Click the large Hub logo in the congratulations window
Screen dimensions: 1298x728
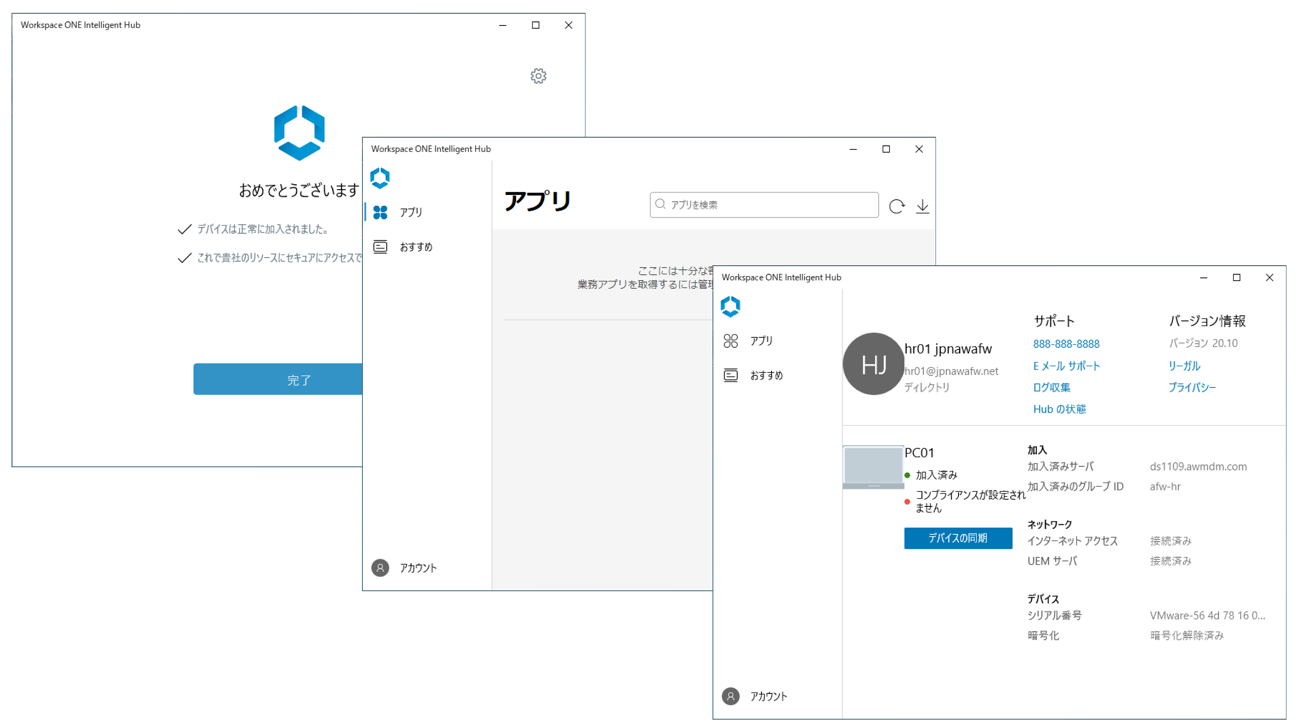pos(299,133)
